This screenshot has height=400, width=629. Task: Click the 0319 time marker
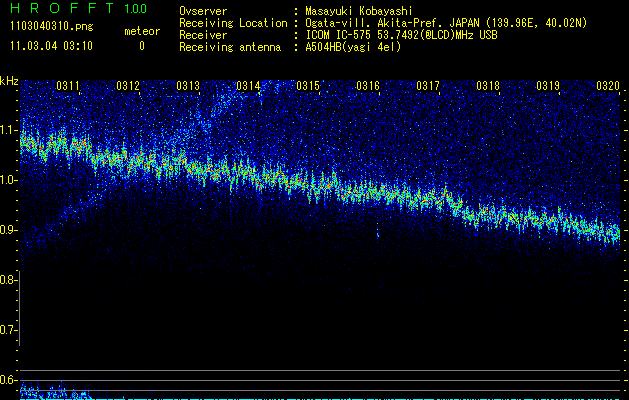tap(548, 86)
